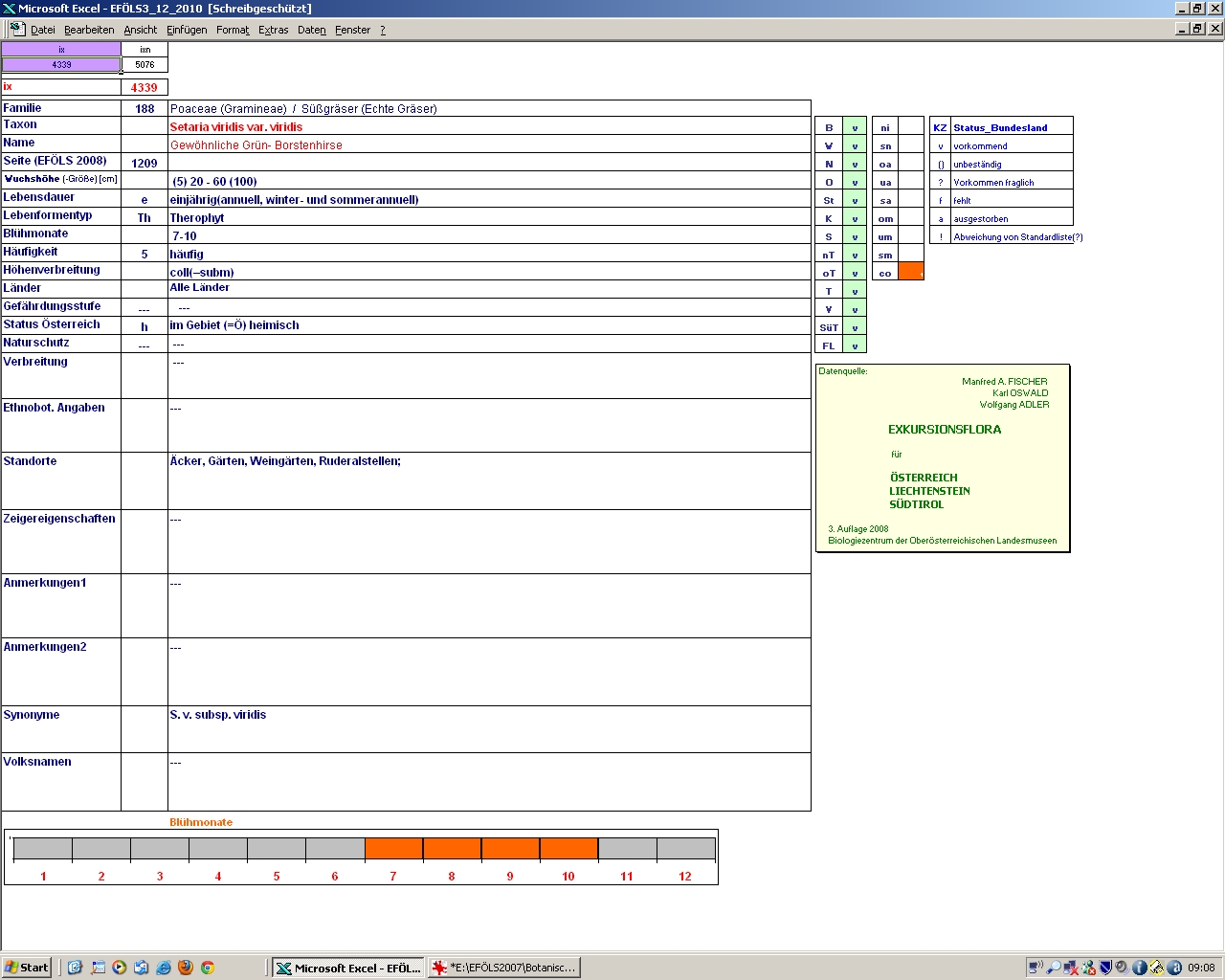The height and width of the screenshot is (980, 1225).
Task: Click the first quick launch icon next to Start
Action: click(x=75, y=968)
